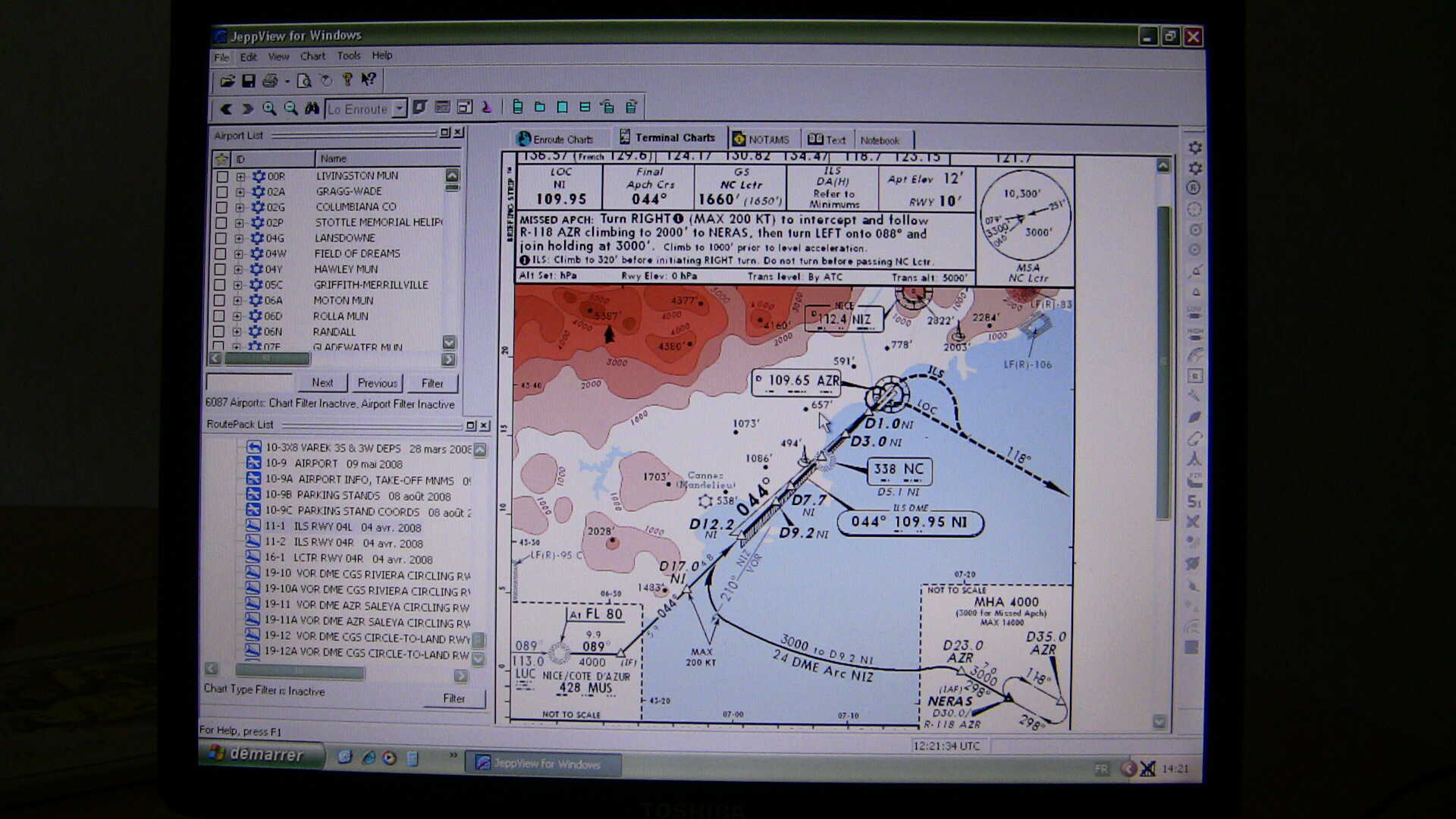Screen dimensions: 1456x819
Task: Expand the 06N RANDALL tree node
Action: (x=237, y=331)
